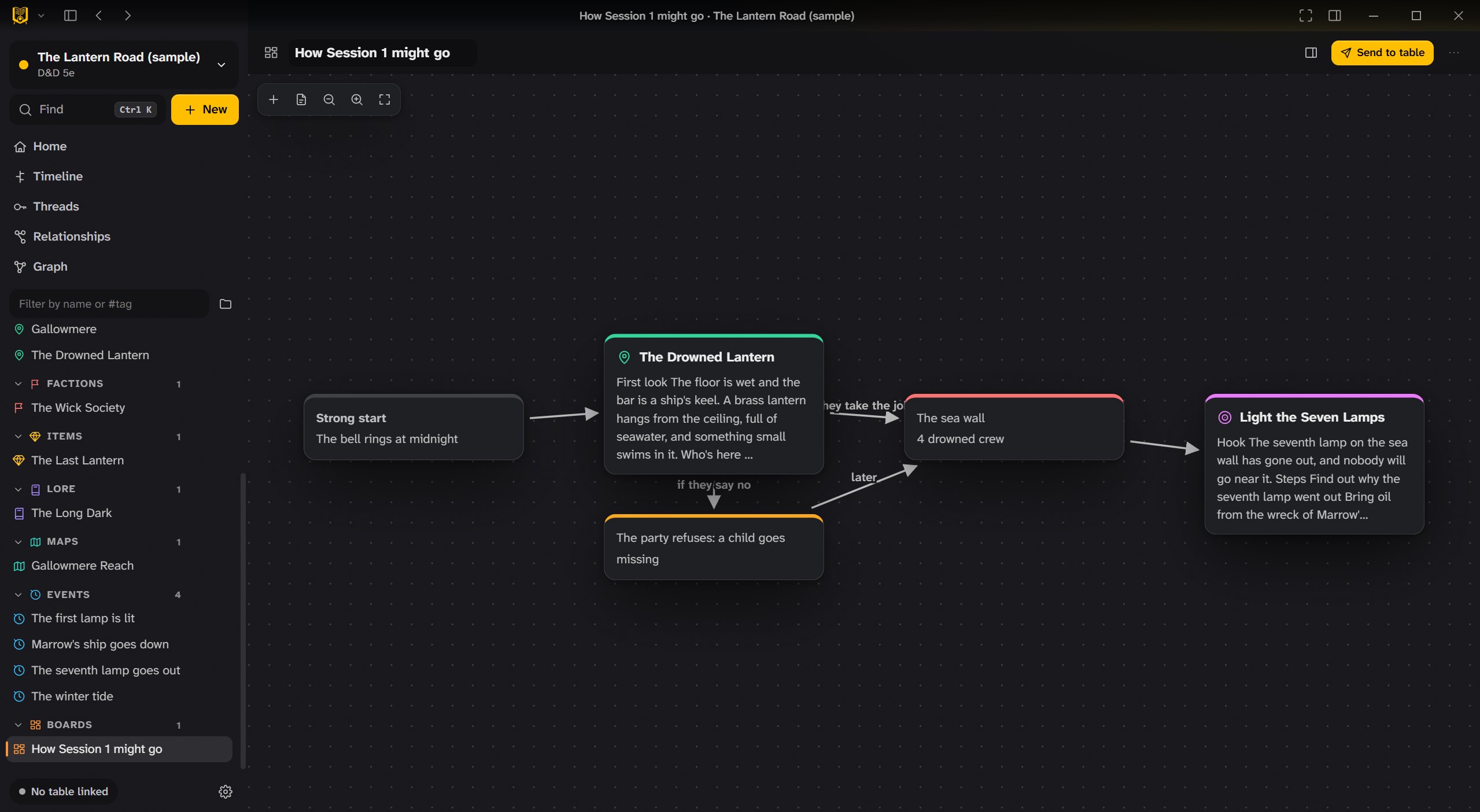Open Gallowmere Reach map

pos(119,566)
